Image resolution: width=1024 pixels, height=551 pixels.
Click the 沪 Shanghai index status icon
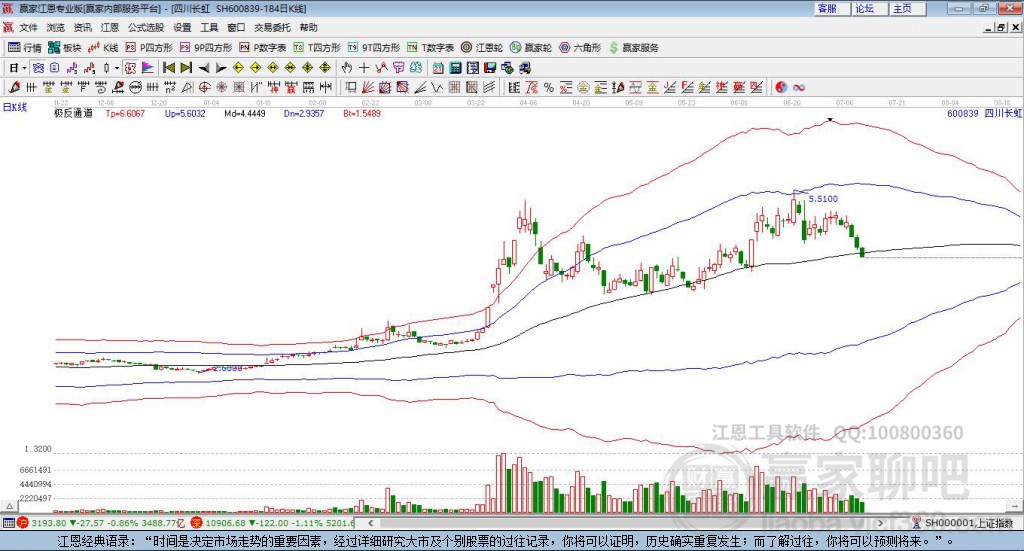click(x=23, y=523)
